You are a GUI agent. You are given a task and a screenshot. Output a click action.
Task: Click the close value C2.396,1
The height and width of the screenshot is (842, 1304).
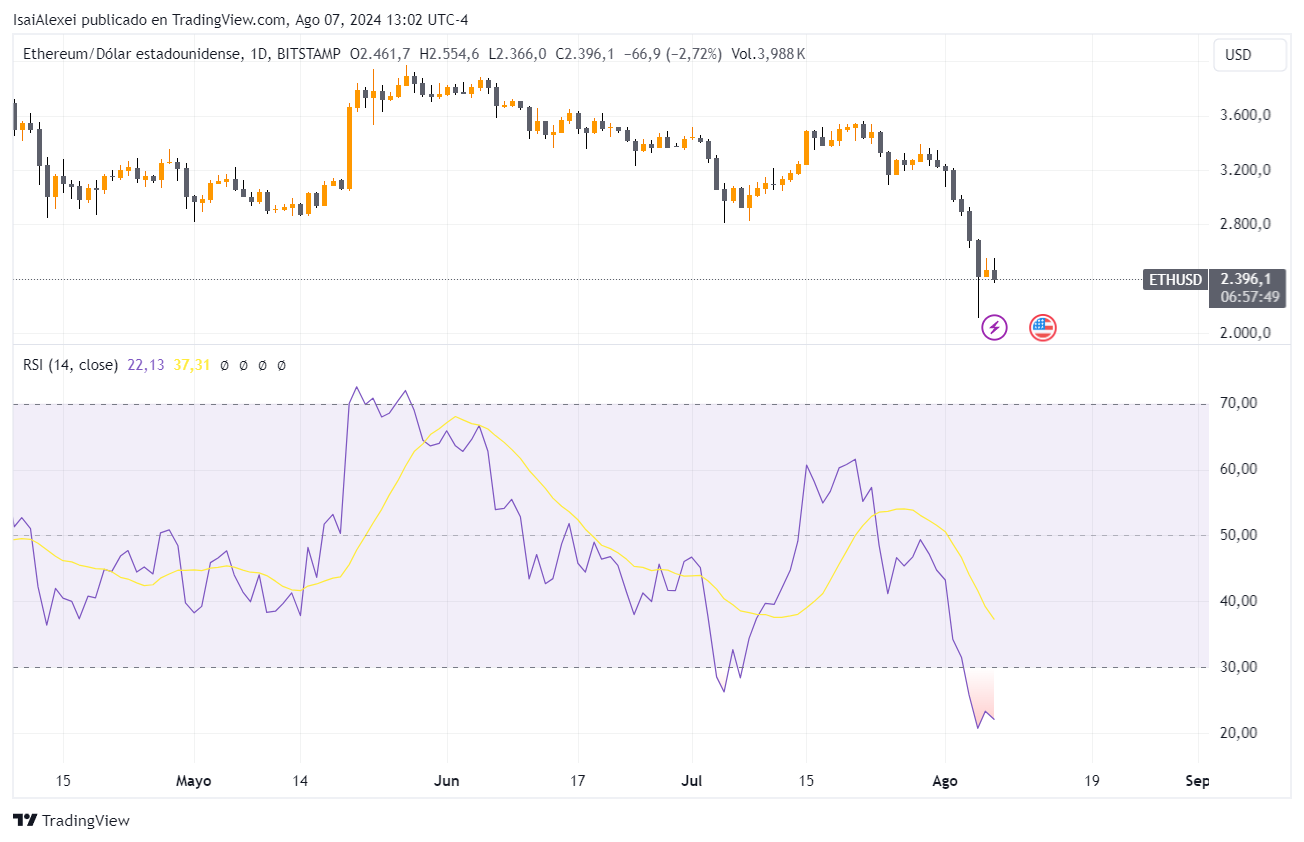pos(585,54)
